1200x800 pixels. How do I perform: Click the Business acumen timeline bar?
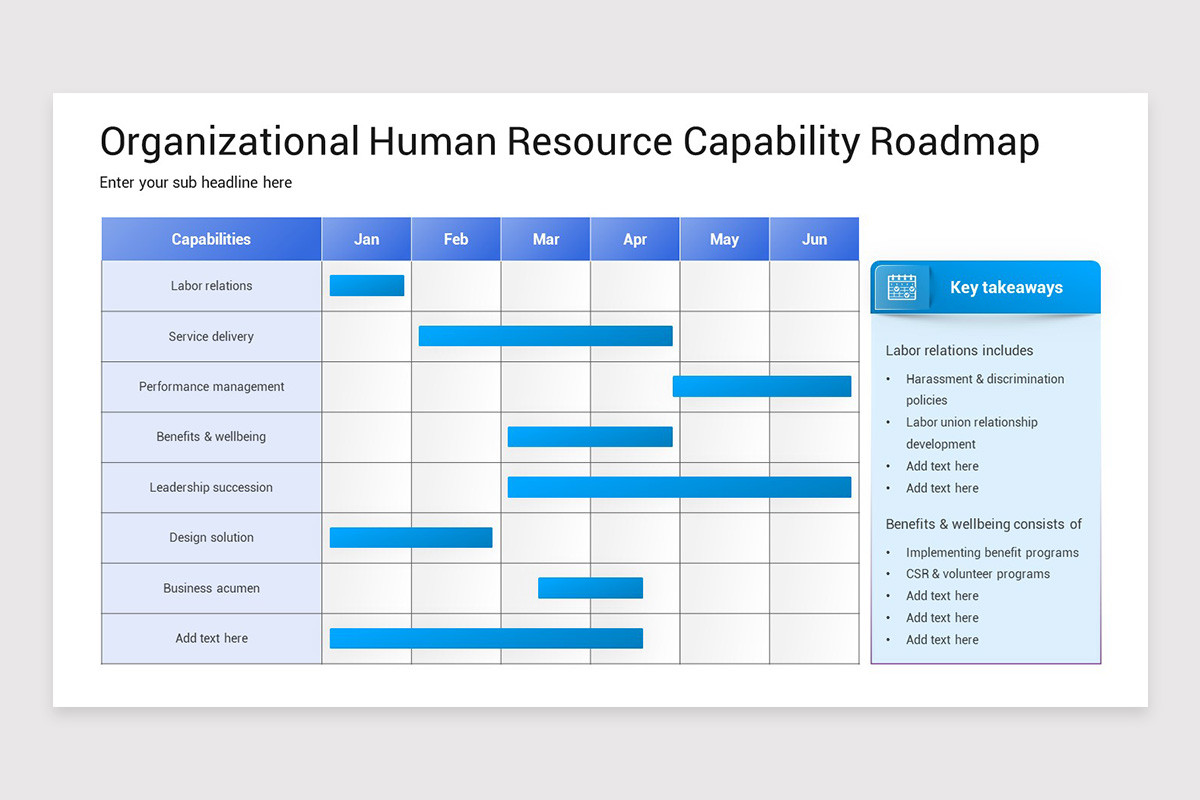(590, 588)
